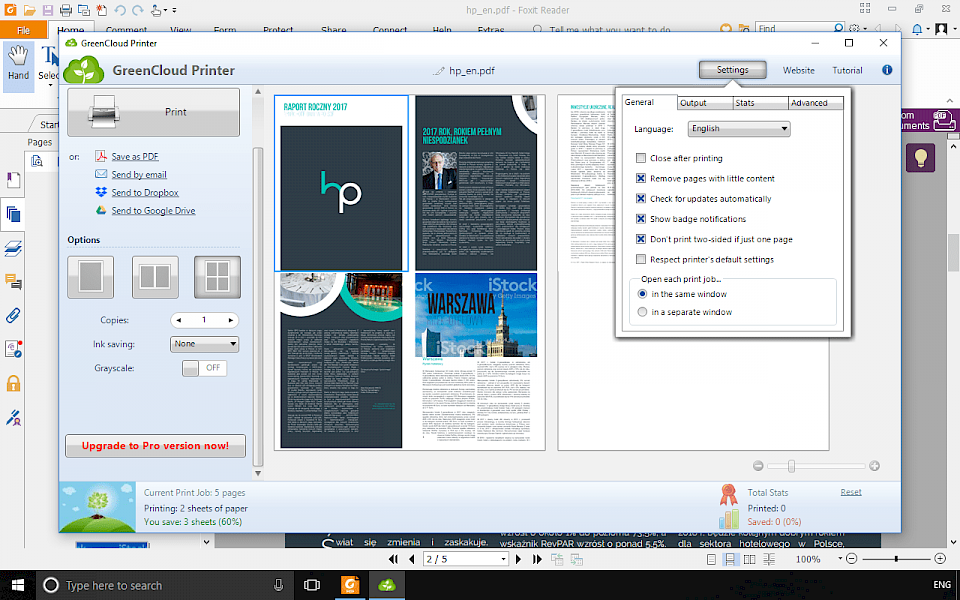This screenshot has height=600, width=960.
Task: Switch to Foxit Reader taskbar icon
Action: coord(351,585)
